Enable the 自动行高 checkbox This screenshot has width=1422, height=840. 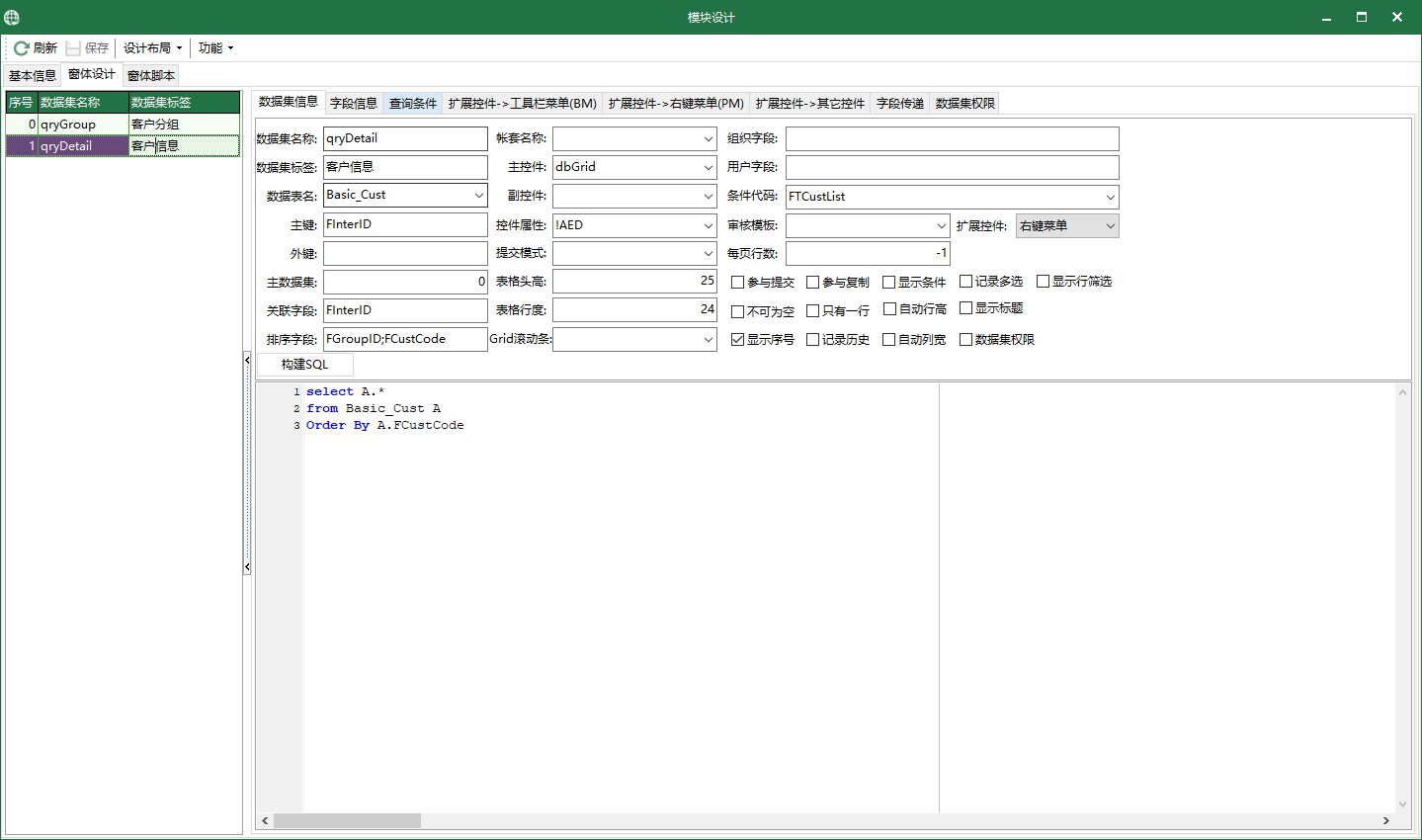(x=889, y=309)
